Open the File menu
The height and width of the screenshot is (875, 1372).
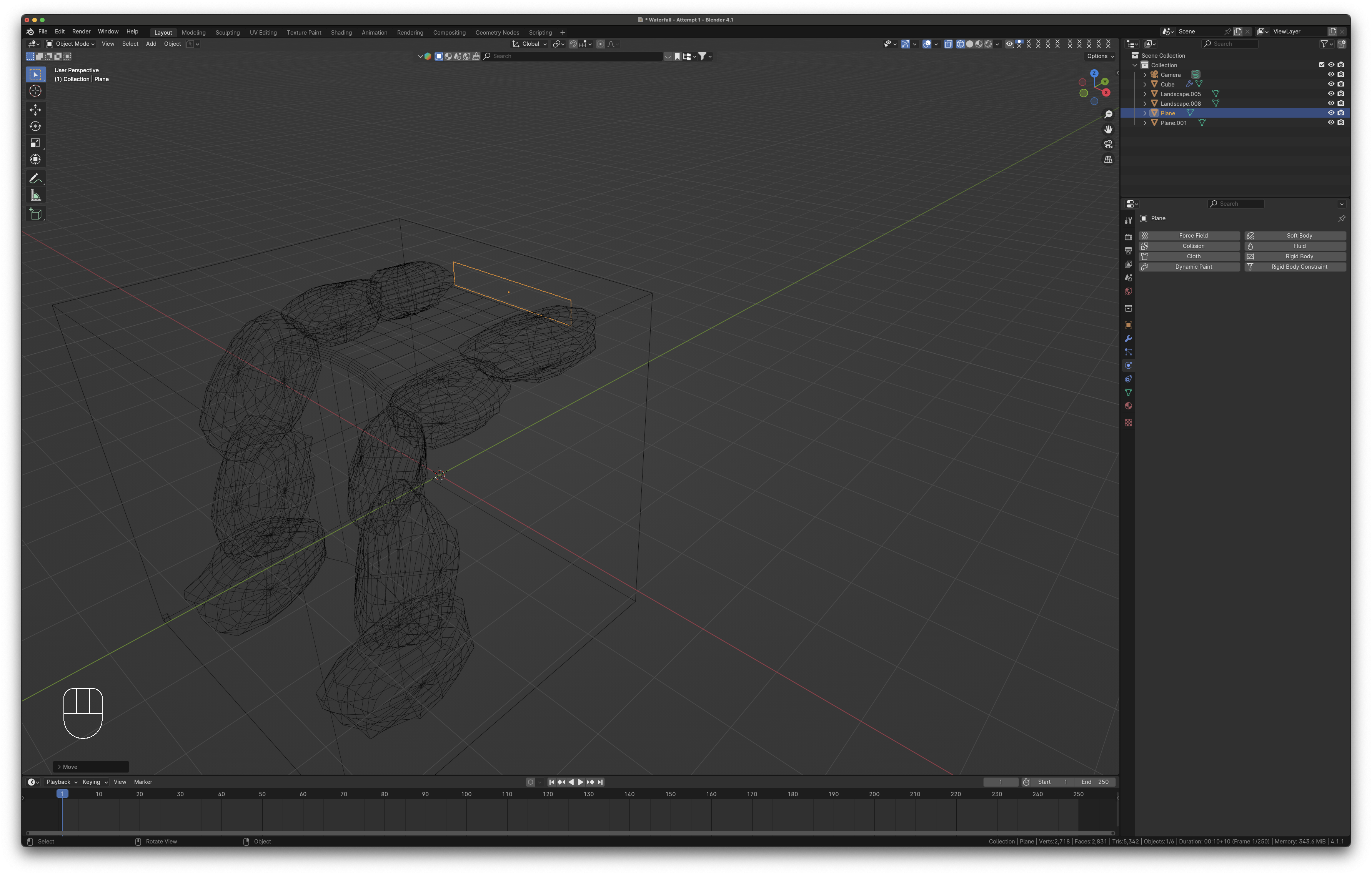click(43, 32)
